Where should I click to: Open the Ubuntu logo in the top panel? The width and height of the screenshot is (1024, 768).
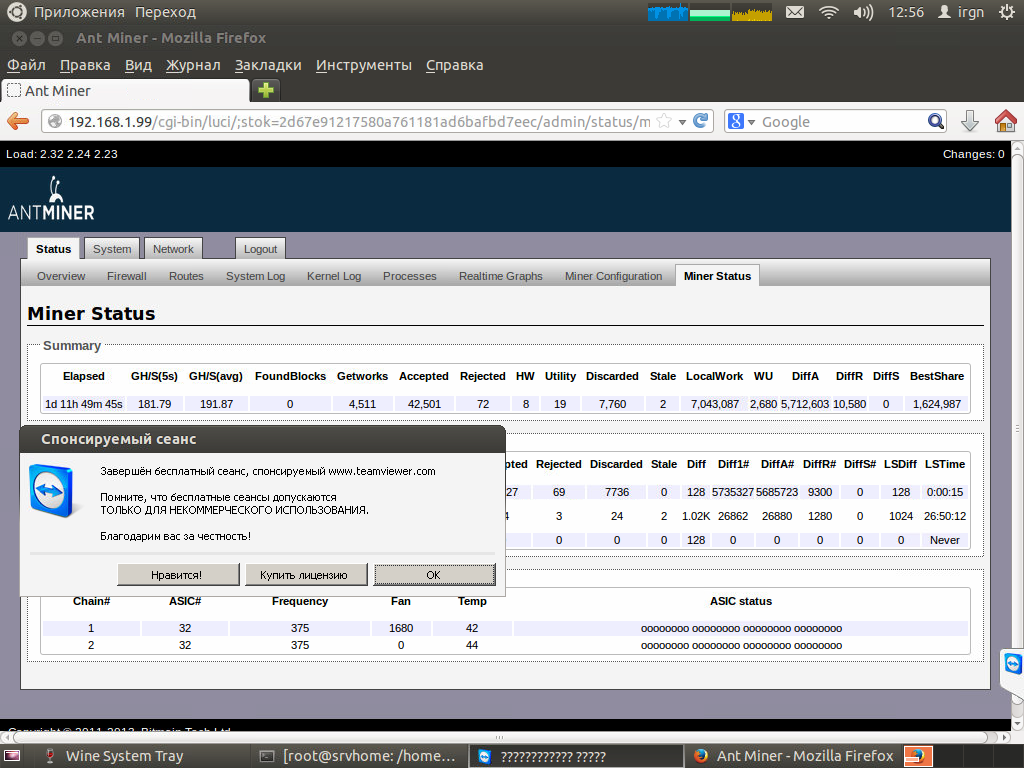16,12
